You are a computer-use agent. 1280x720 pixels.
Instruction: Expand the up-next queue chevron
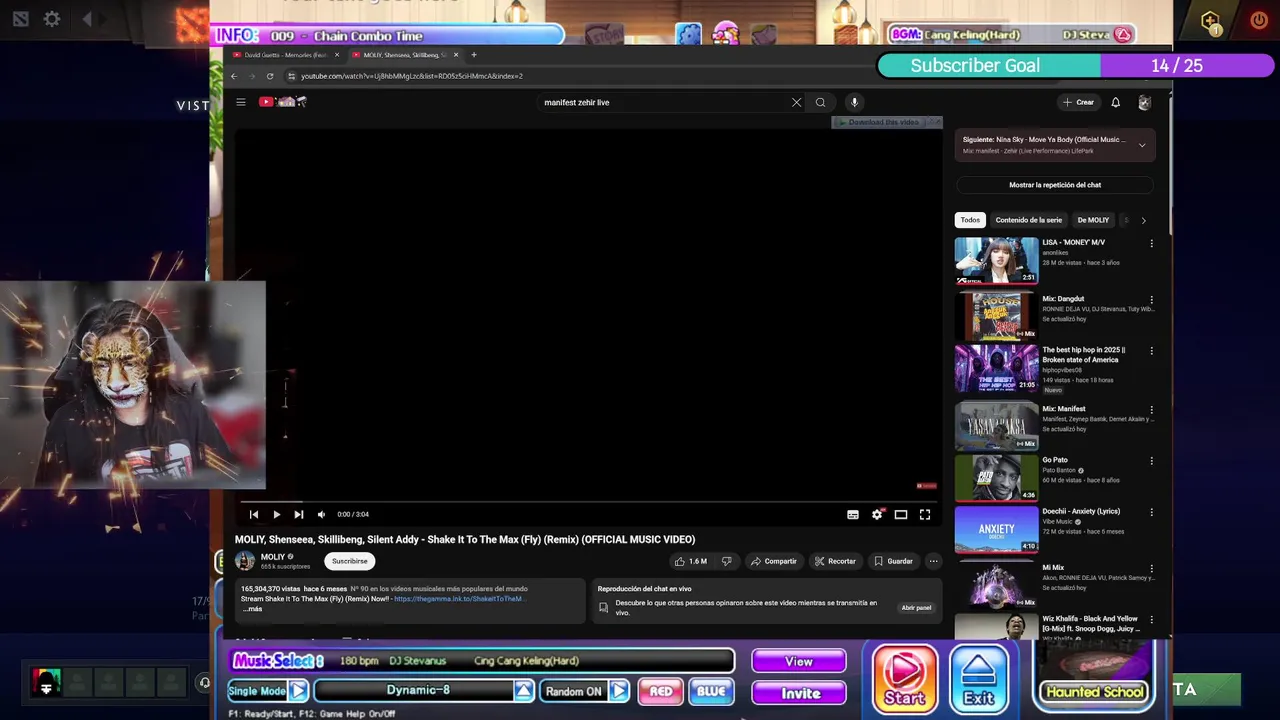coord(1142,145)
